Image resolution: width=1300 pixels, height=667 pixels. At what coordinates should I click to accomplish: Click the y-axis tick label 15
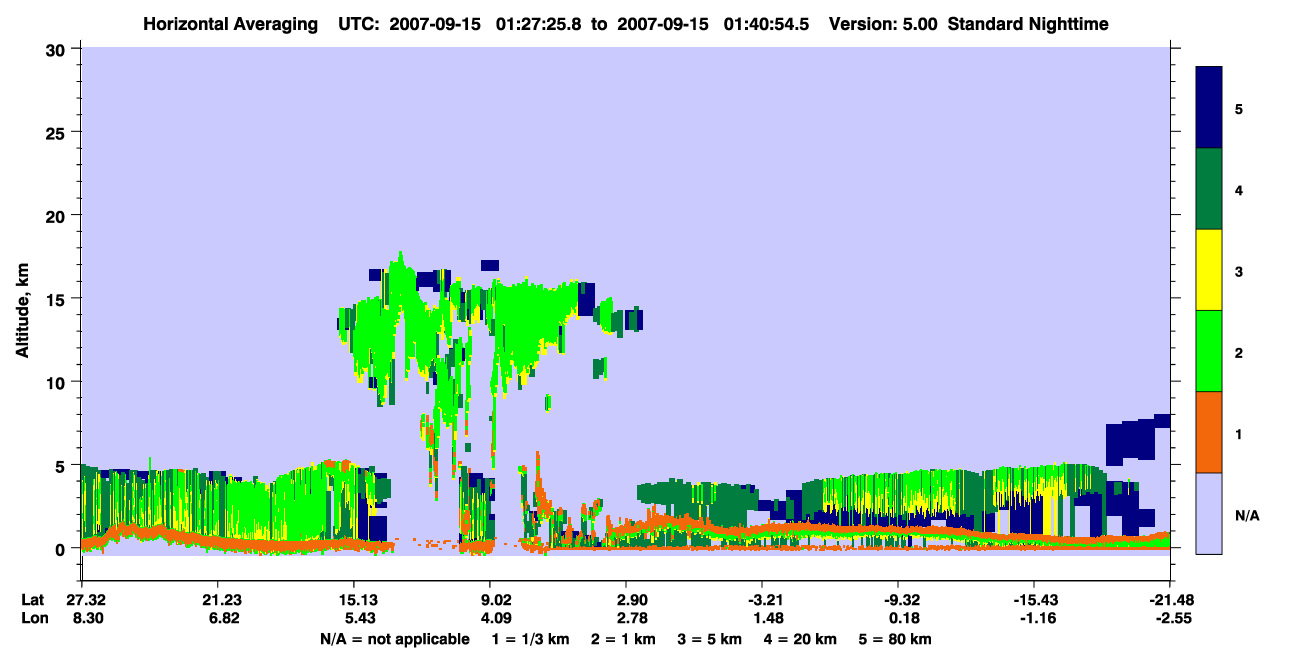click(x=56, y=299)
